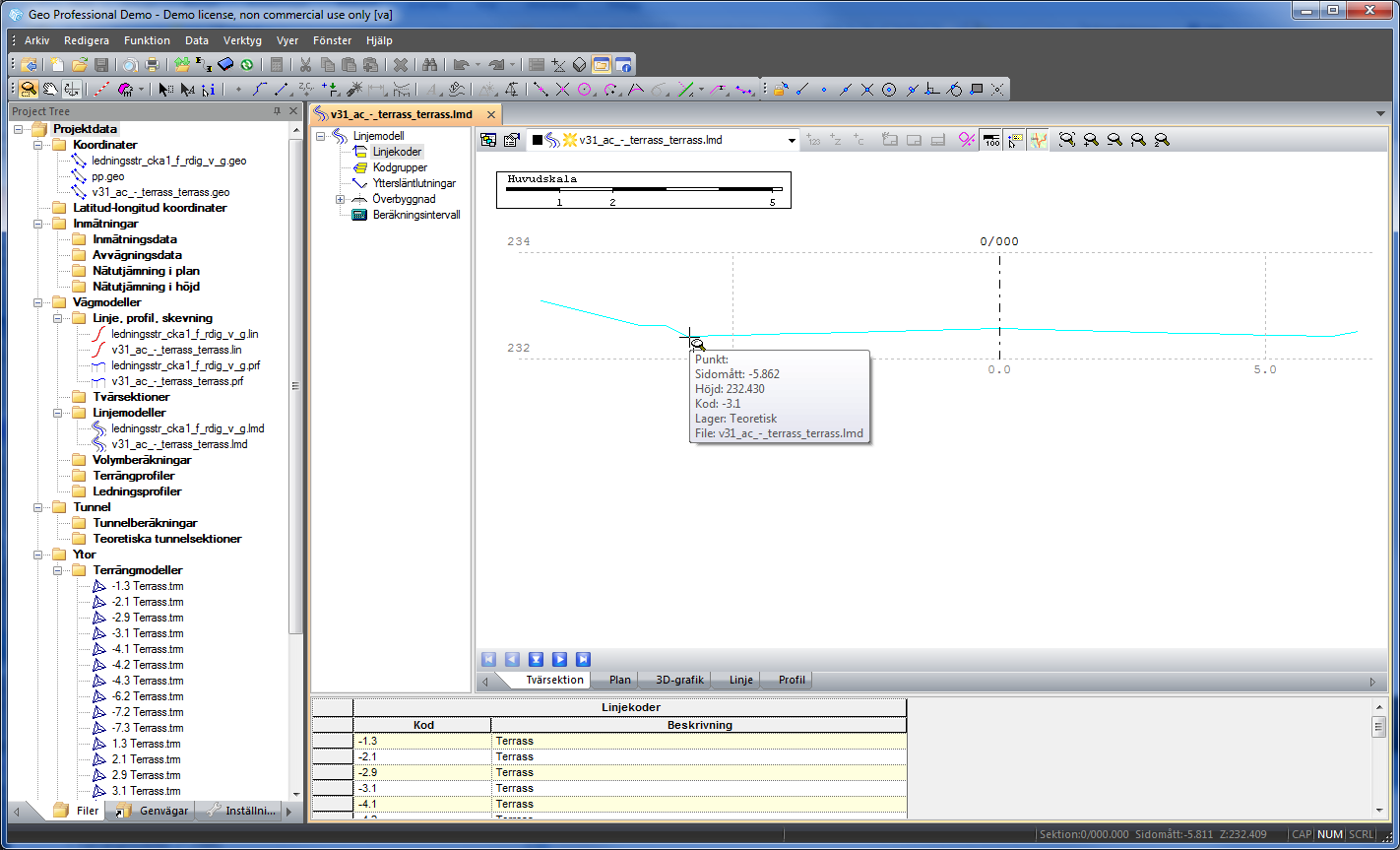
Task: Go to the previous section with the blue arrow
Action: click(x=513, y=660)
